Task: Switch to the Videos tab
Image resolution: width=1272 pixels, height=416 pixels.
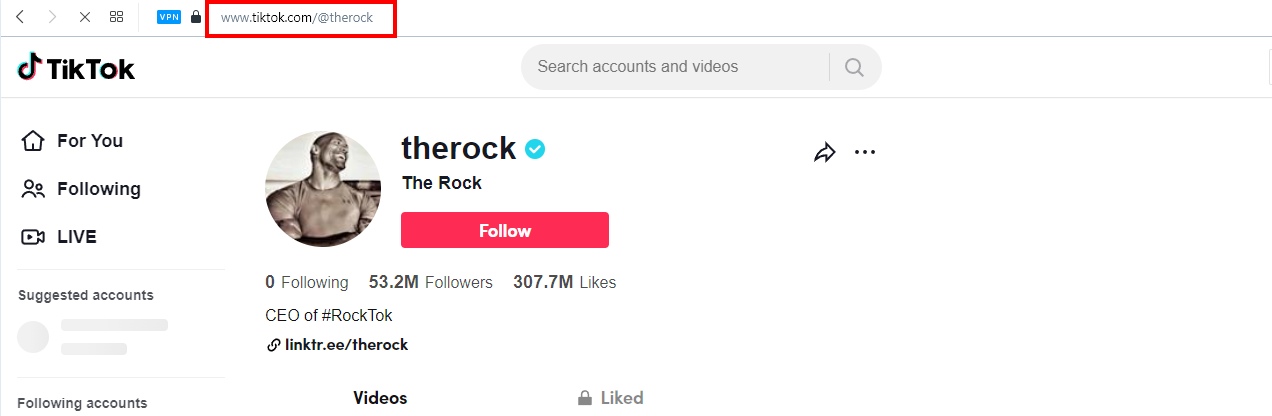Action: (x=380, y=398)
